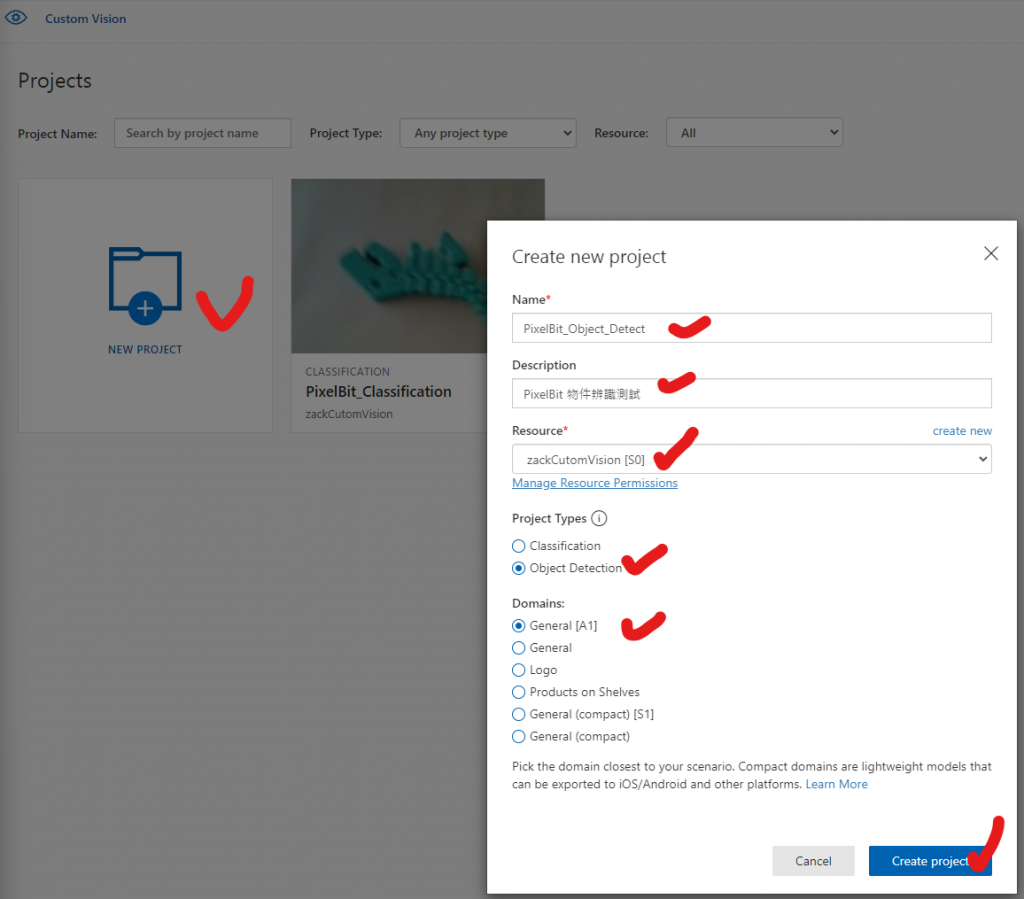This screenshot has height=899, width=1024.
Task: Select the Logo domain
Action: pyautogui.click(x=519, y=670)
